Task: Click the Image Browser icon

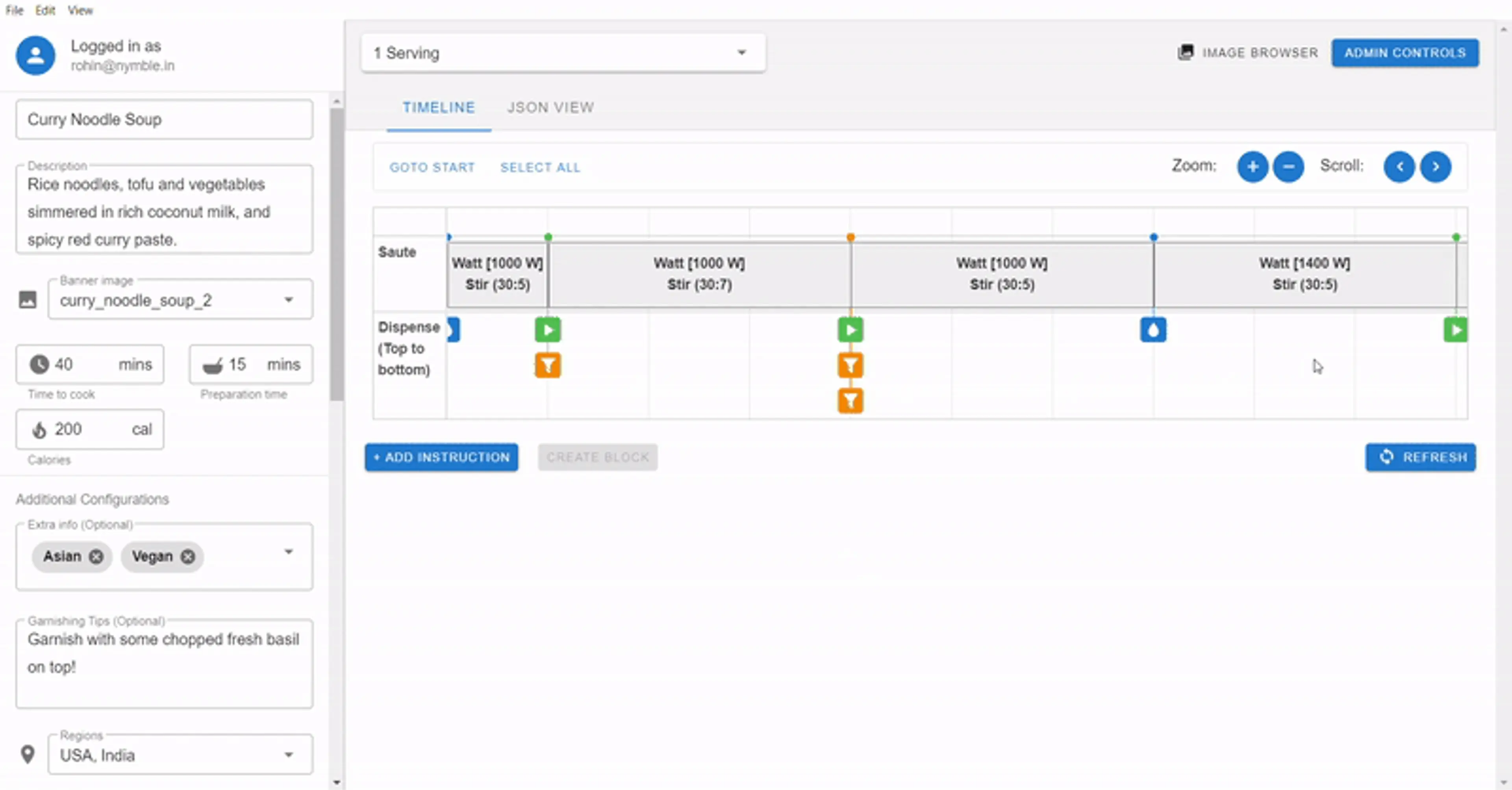Action: click(x=1185, y=52)
